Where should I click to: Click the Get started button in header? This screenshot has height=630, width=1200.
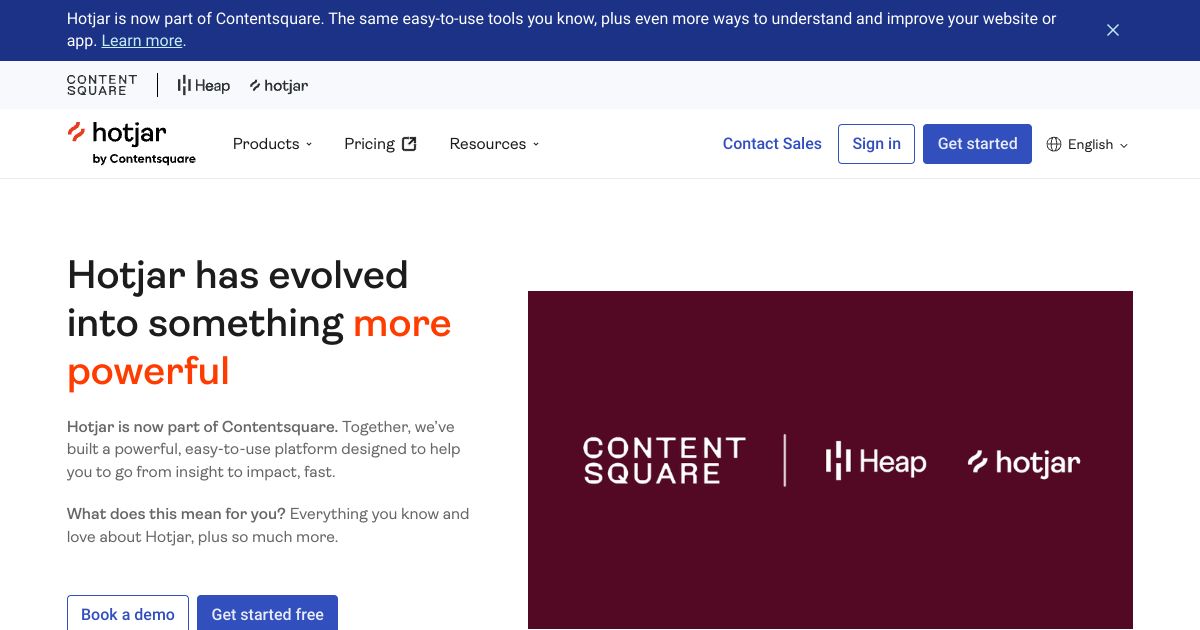(x=977, y=144)
